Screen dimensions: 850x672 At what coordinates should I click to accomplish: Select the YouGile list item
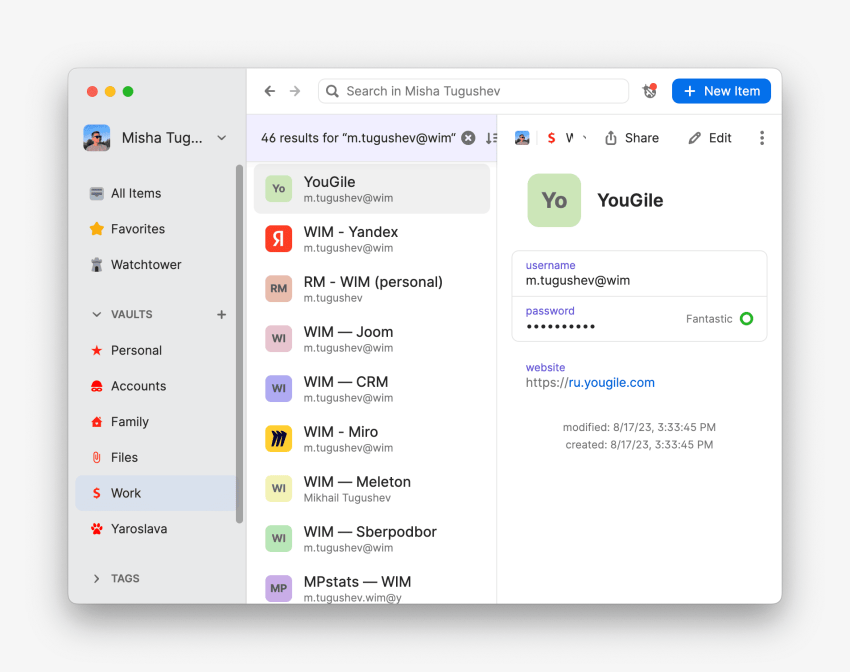click(372, 189)
